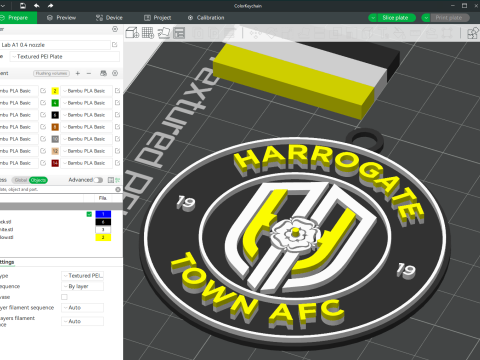Open printer section settings gear icon

[x=115, y=29]
